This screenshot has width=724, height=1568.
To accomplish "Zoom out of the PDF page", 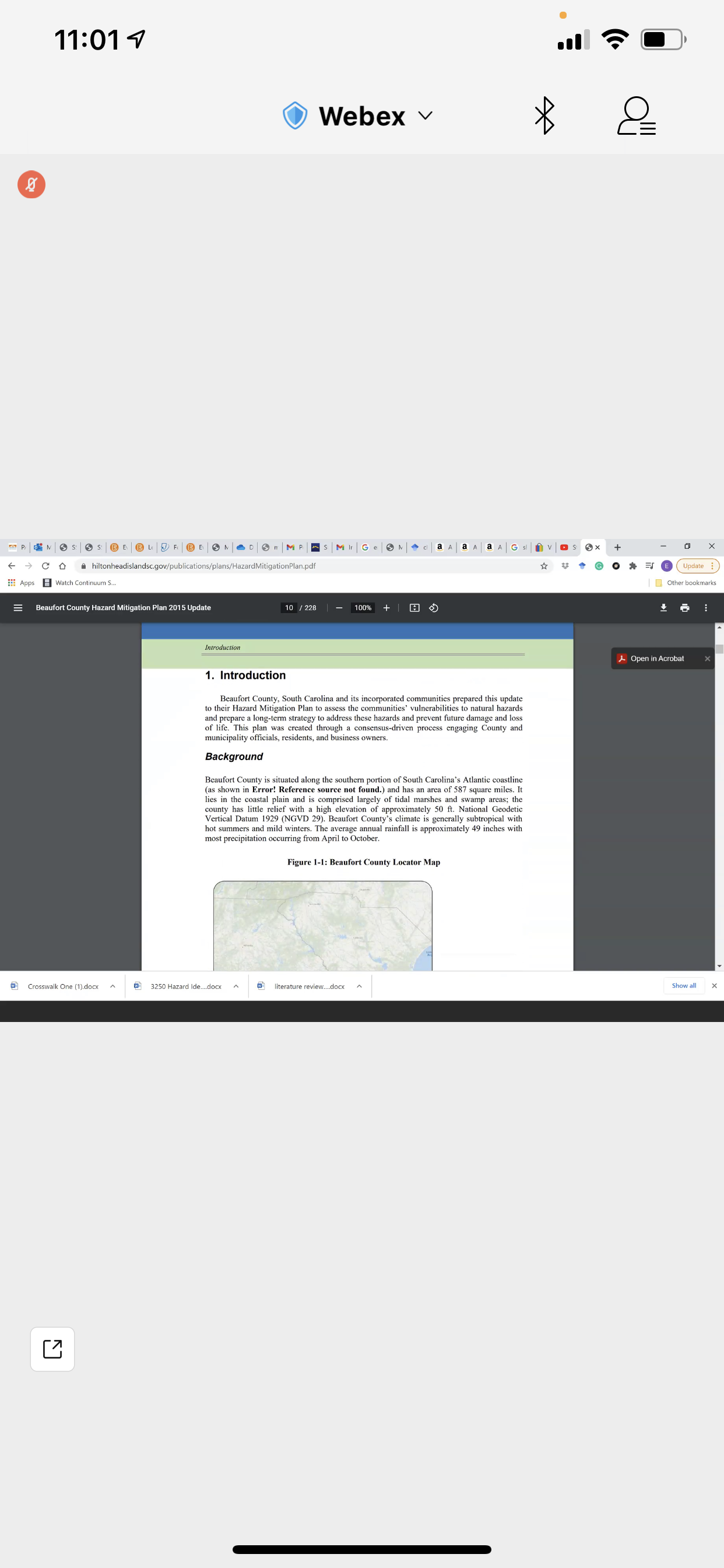I will pyautogui.click(x=339, y=607).
